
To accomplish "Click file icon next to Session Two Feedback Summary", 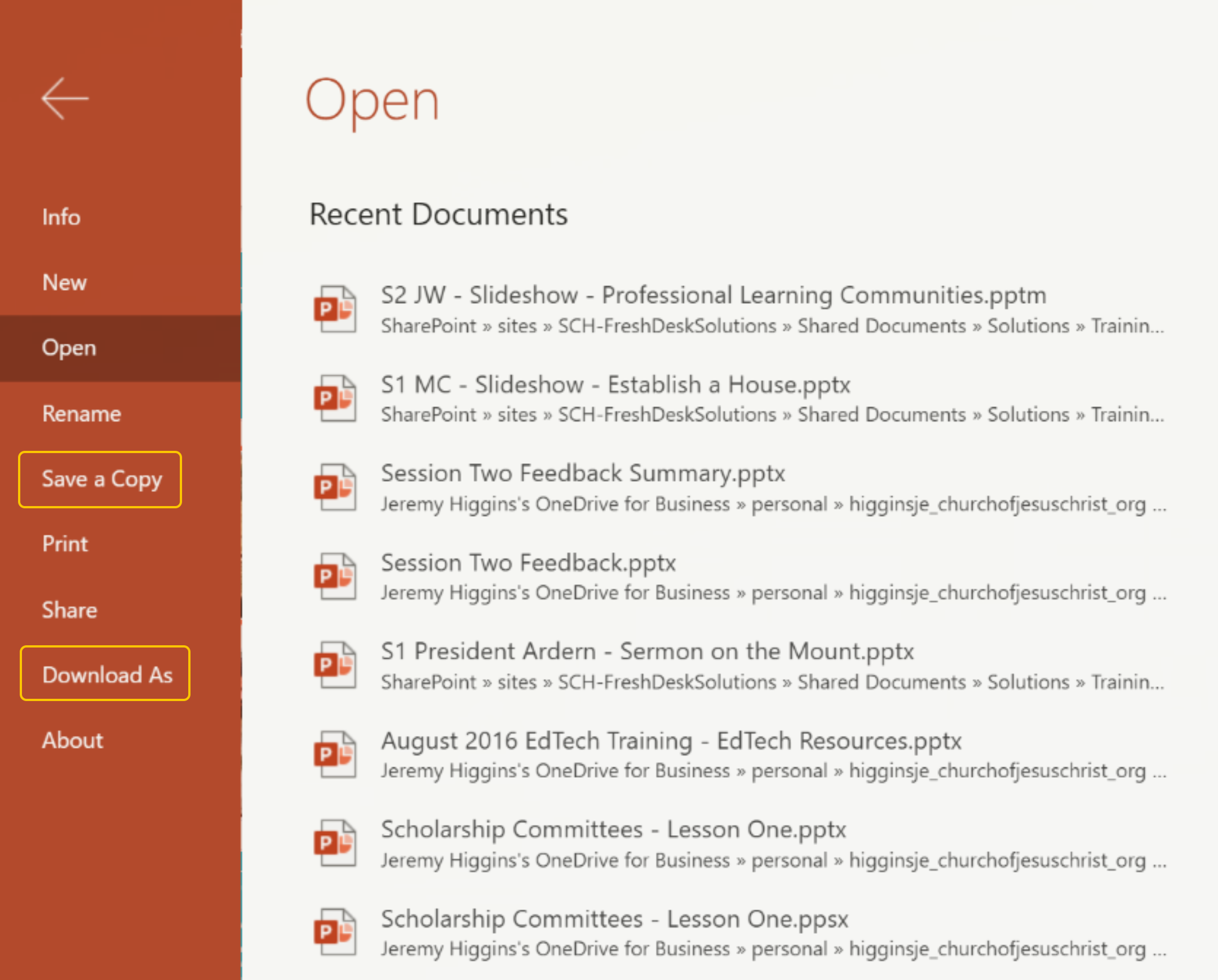I will (335, 487).
